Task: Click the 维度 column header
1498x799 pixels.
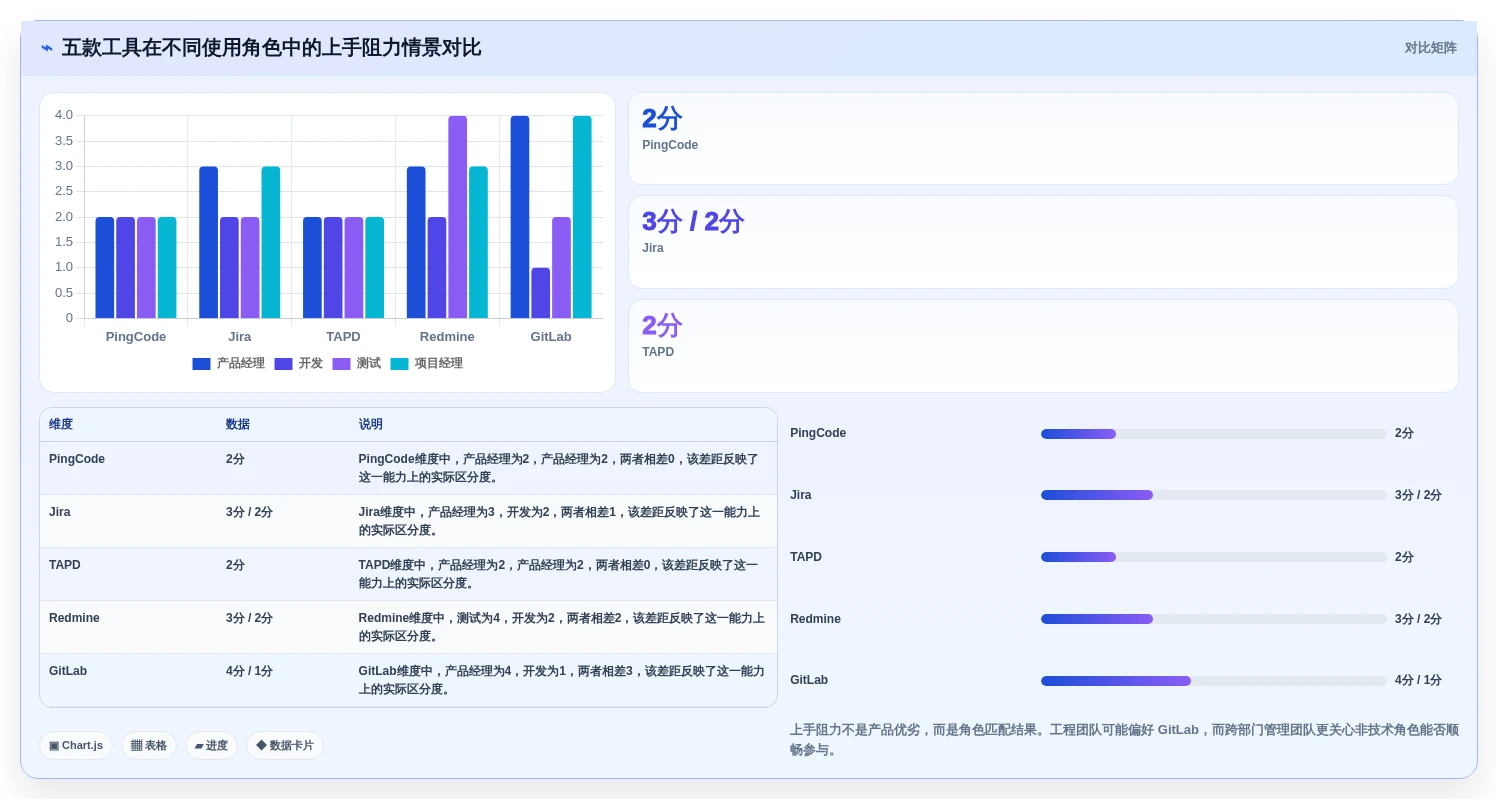Action: point(61,425)
